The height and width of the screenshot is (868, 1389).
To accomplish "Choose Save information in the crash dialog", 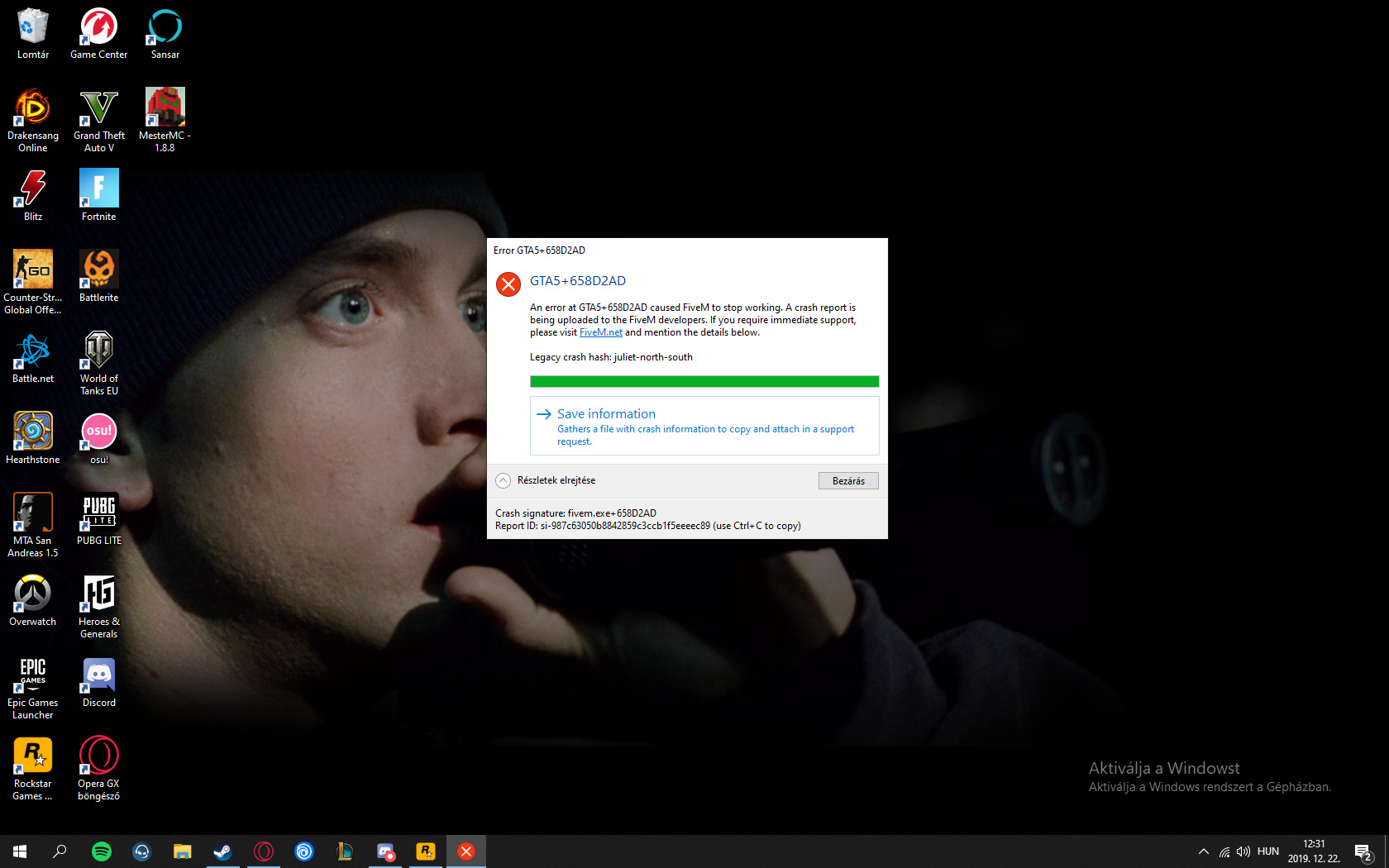I will tap(606, 413).
